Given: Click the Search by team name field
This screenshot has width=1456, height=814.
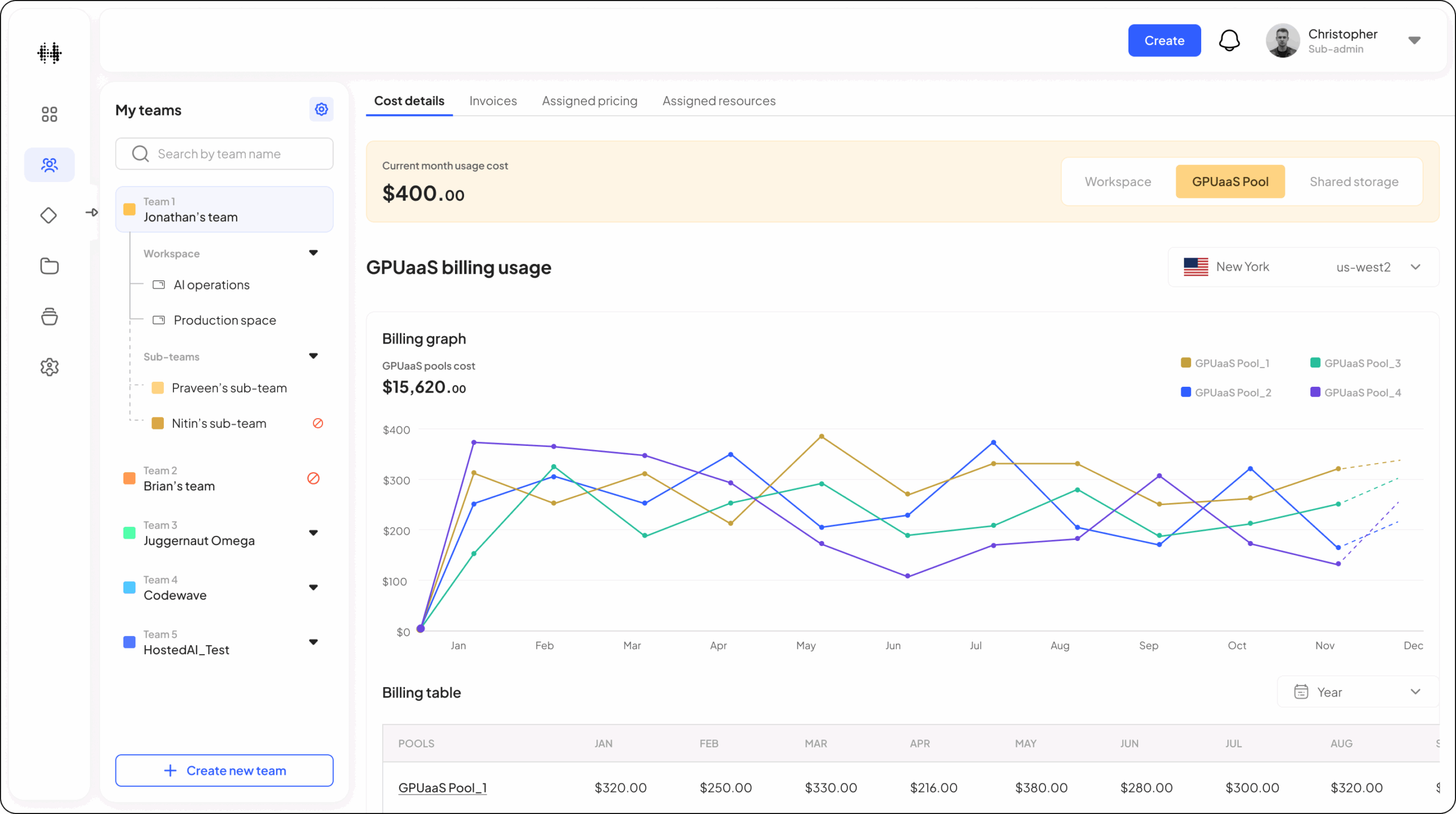Looking at the screenshot, I should tap(224, 154).
